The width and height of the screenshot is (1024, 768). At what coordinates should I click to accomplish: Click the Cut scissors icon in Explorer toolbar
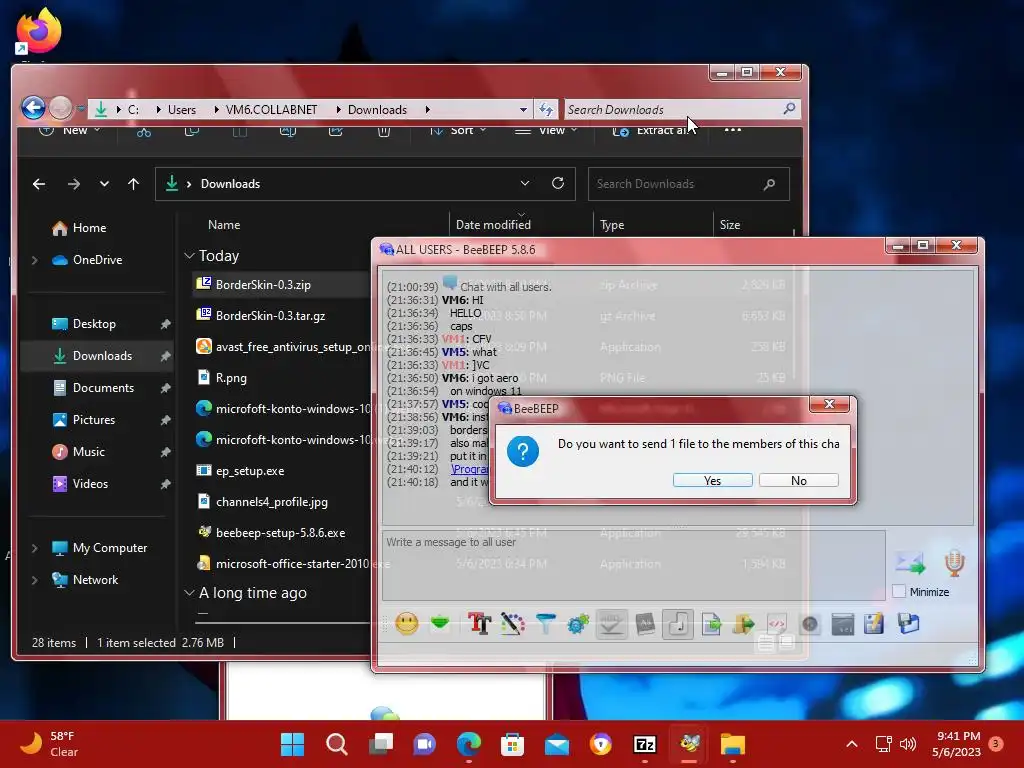click(x=144, y=131)
